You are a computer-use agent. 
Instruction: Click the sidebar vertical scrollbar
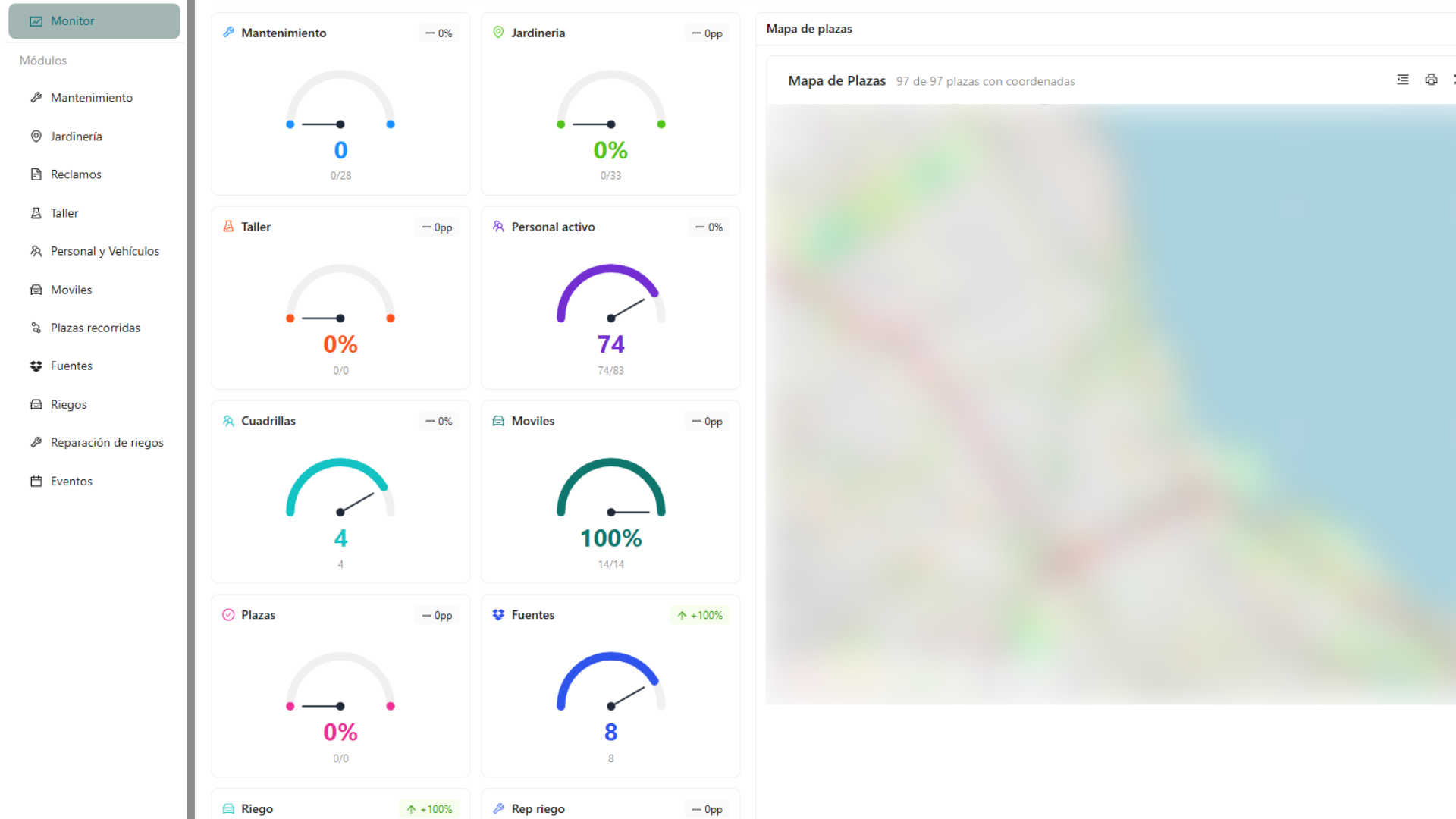(190, 409)
